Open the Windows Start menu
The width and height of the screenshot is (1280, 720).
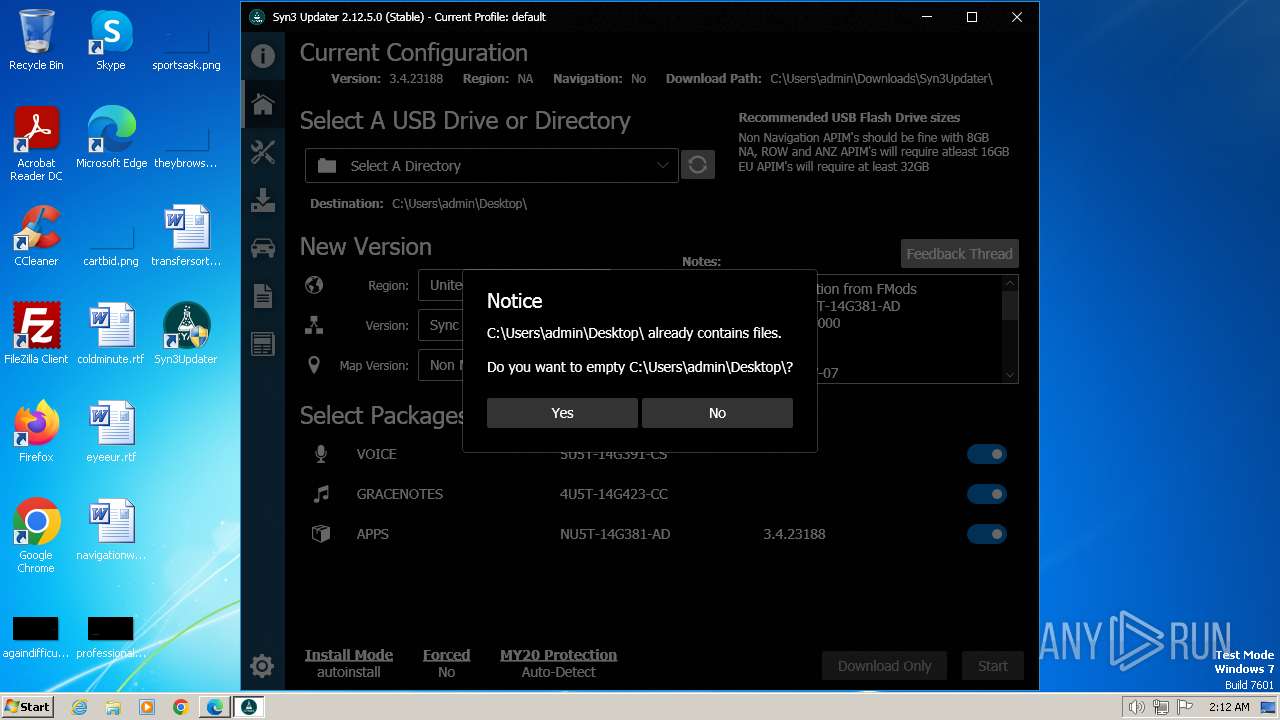27,707
